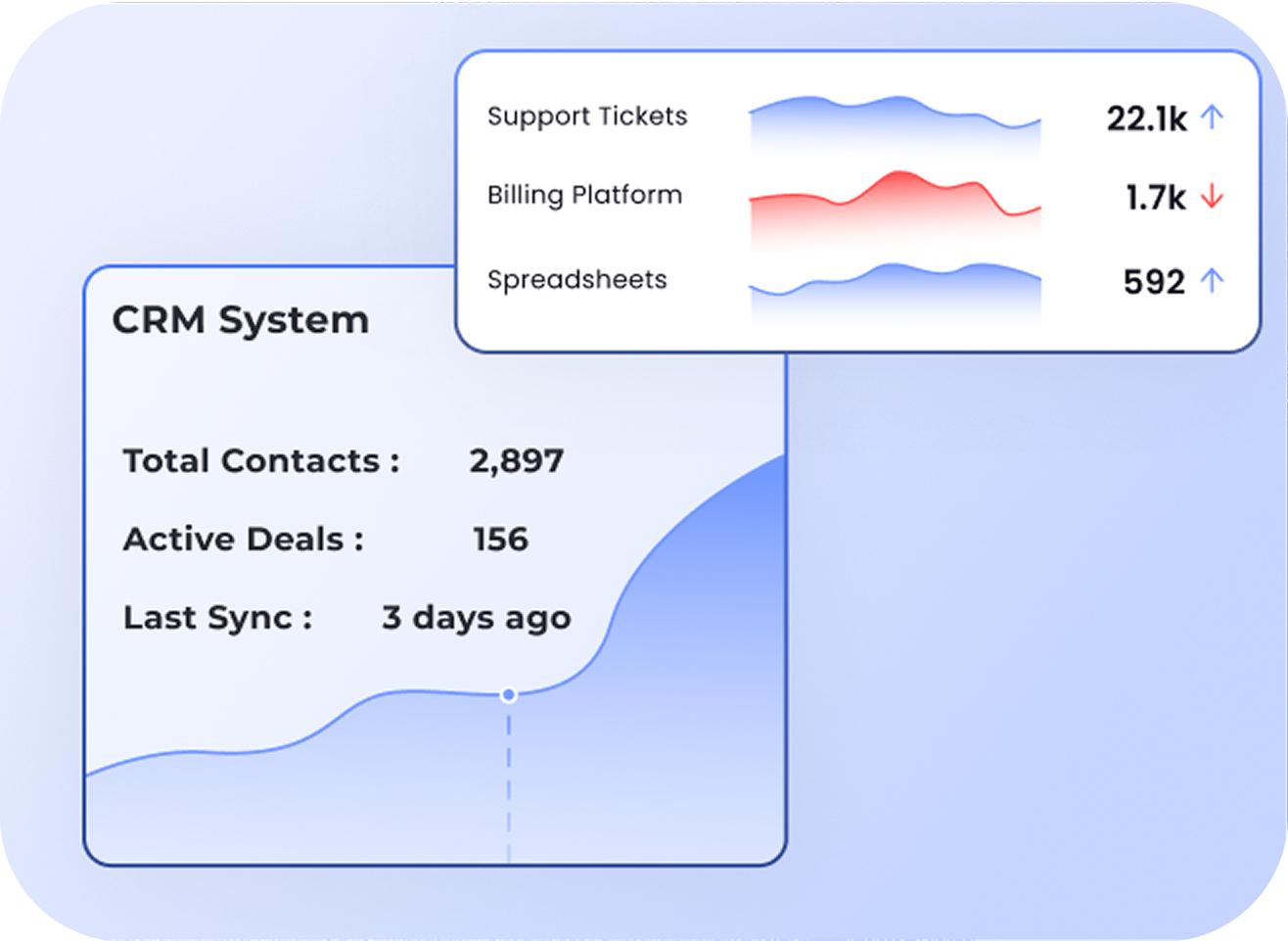Click the 1.7k value
The height and width of the screenshot is (941, 1288).
pos(1155,198)
